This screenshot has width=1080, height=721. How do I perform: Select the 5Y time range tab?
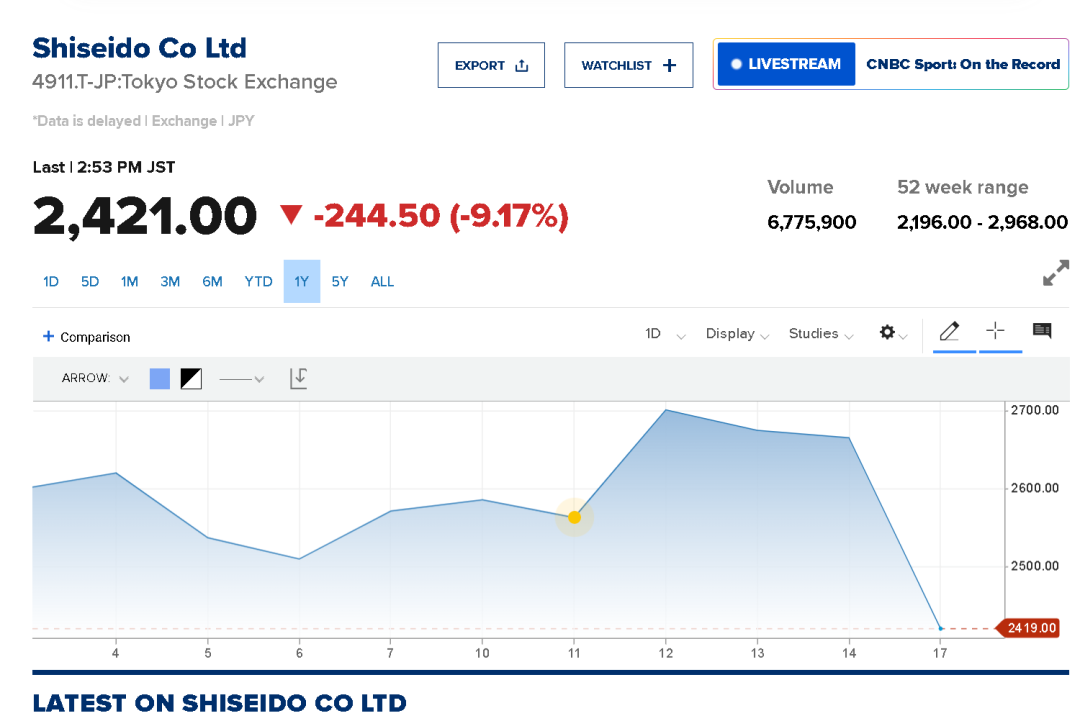(x=340, y=282)
